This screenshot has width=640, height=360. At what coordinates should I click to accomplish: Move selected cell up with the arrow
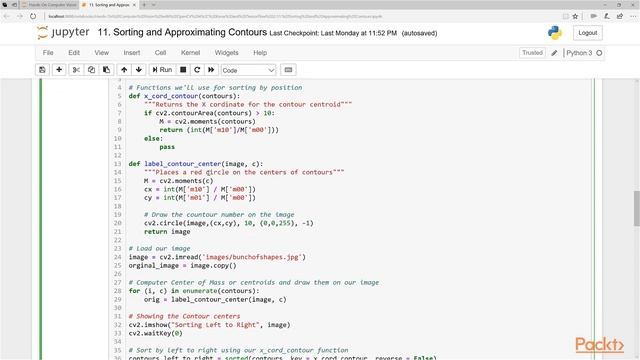click(124, 70)
